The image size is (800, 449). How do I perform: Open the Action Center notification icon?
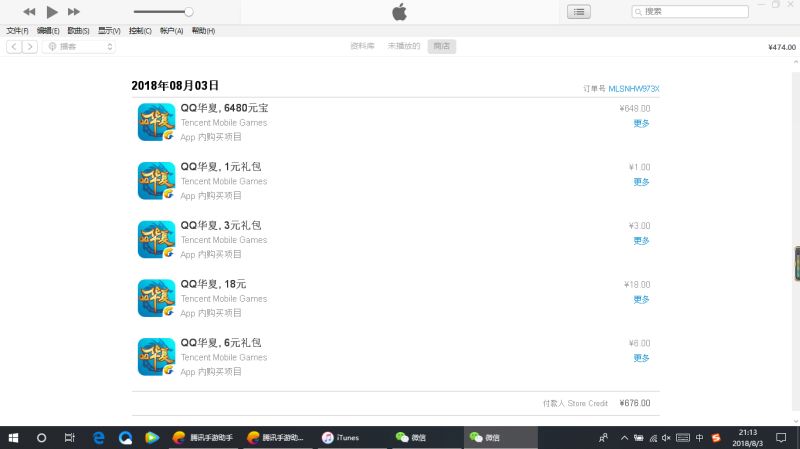click(781, 438)
